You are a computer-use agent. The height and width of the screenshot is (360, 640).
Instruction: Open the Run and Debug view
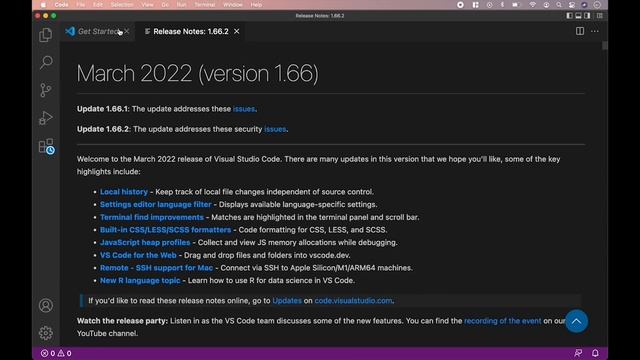point(46,118)
